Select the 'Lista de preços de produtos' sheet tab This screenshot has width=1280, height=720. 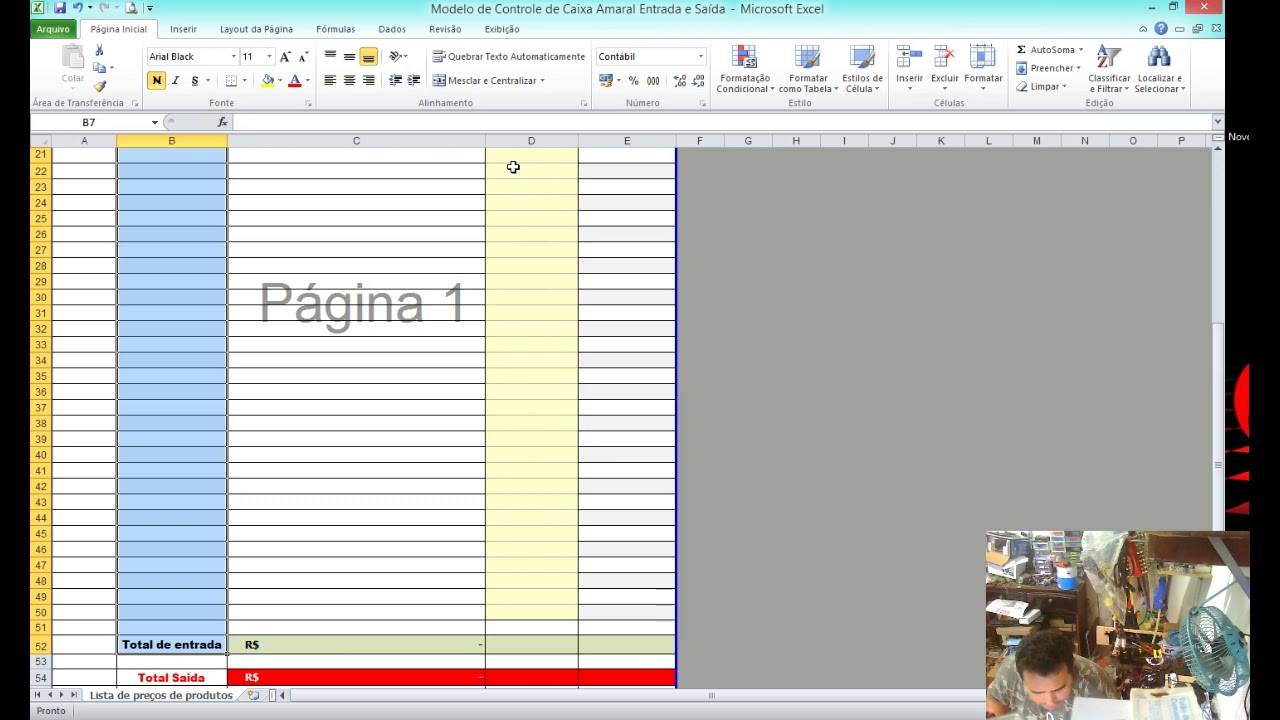point(161,695)
